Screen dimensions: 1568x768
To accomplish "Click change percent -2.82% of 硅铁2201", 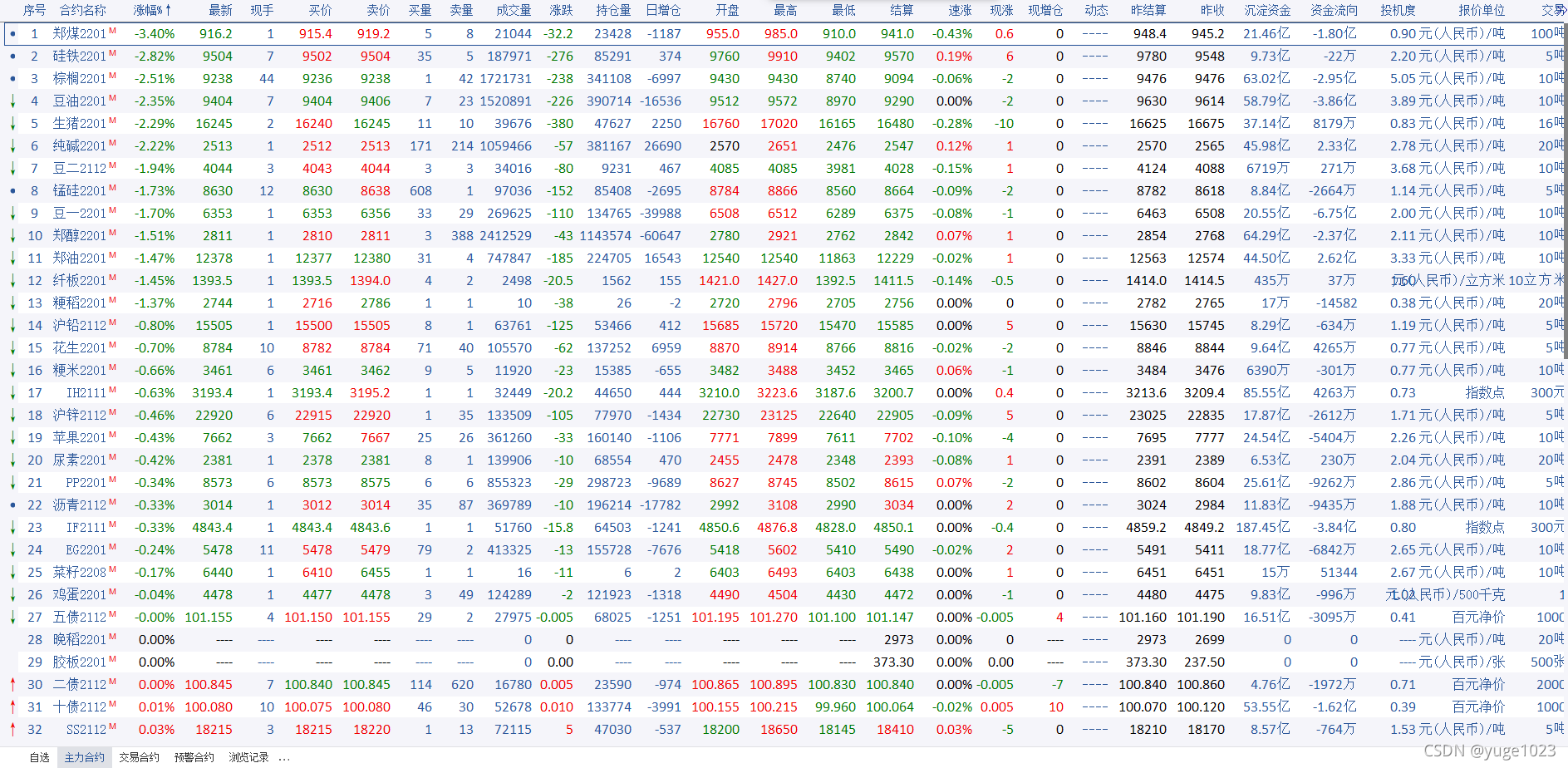I will point(155,57).
